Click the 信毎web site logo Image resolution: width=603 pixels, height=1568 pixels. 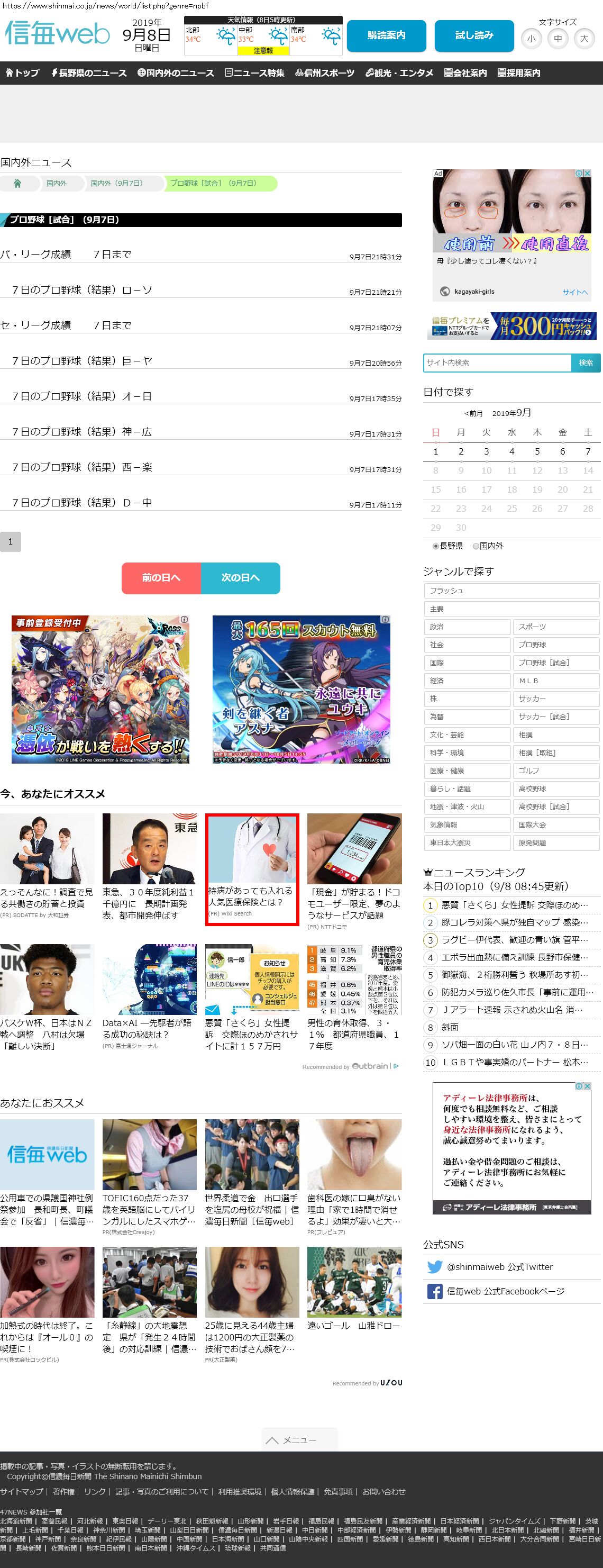point(57,33)
